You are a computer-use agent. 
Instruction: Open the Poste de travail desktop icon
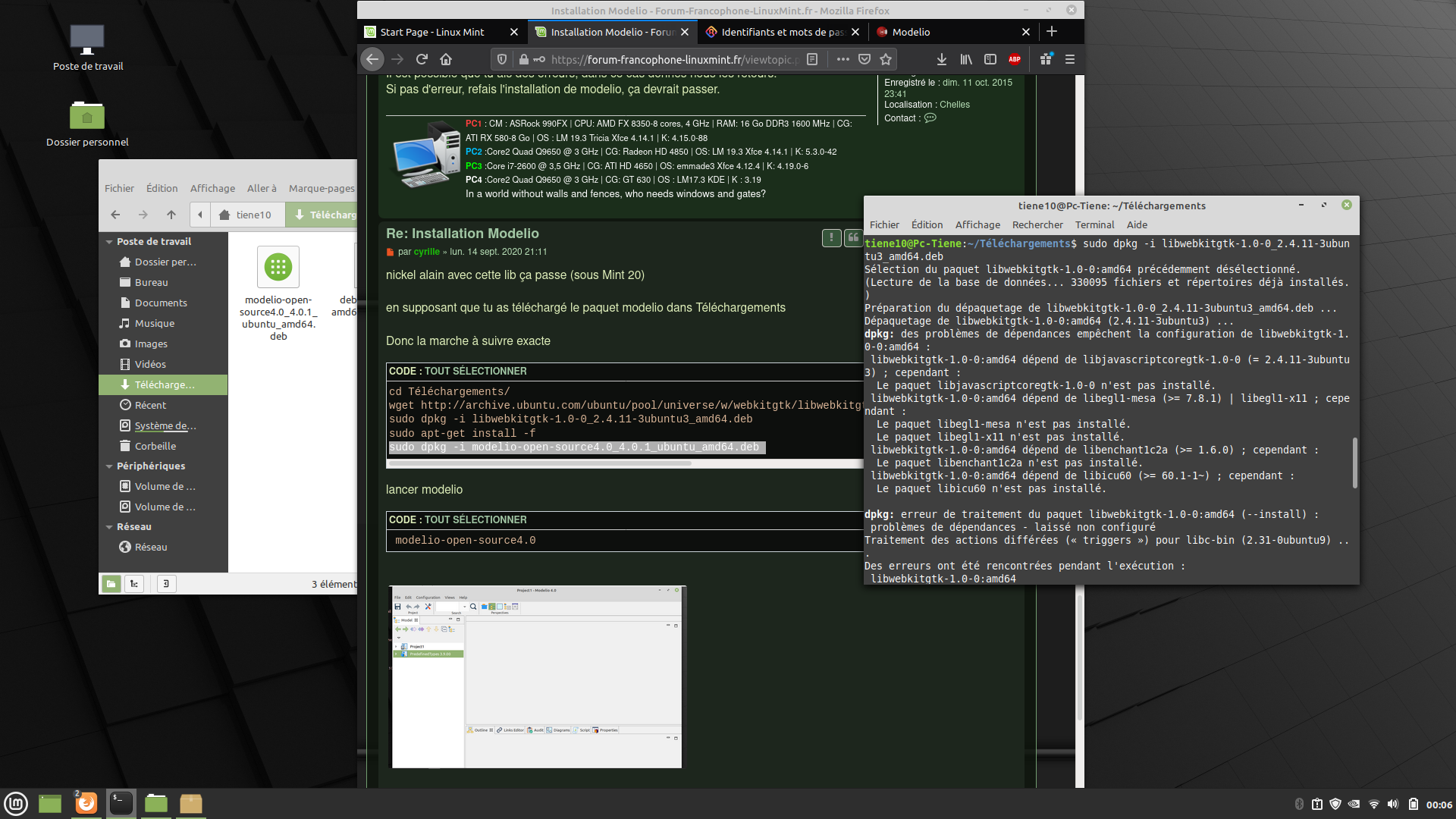point(87,47)
